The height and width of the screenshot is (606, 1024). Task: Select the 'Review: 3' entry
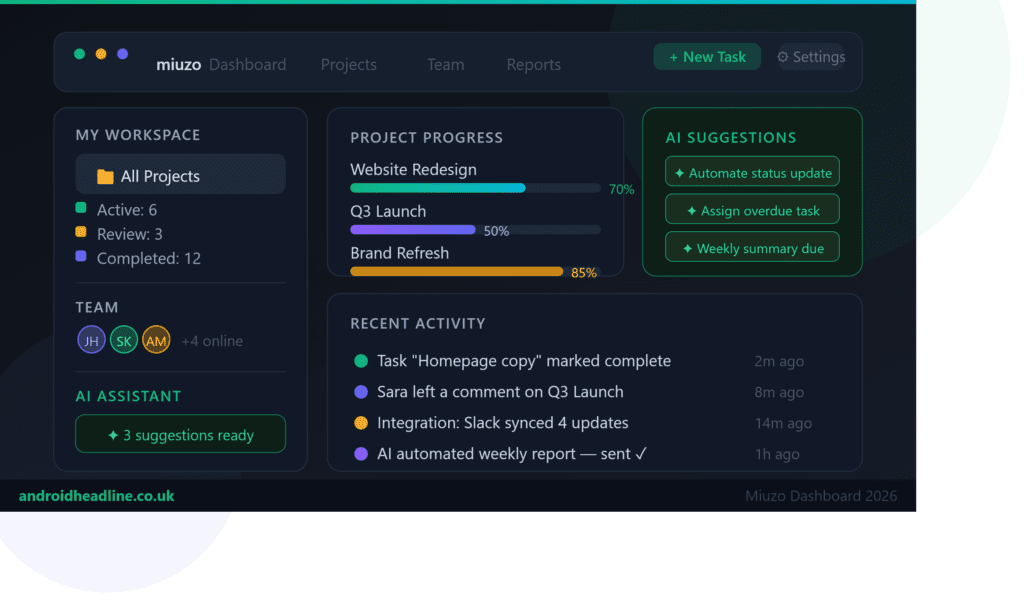(x=129, y=234)
